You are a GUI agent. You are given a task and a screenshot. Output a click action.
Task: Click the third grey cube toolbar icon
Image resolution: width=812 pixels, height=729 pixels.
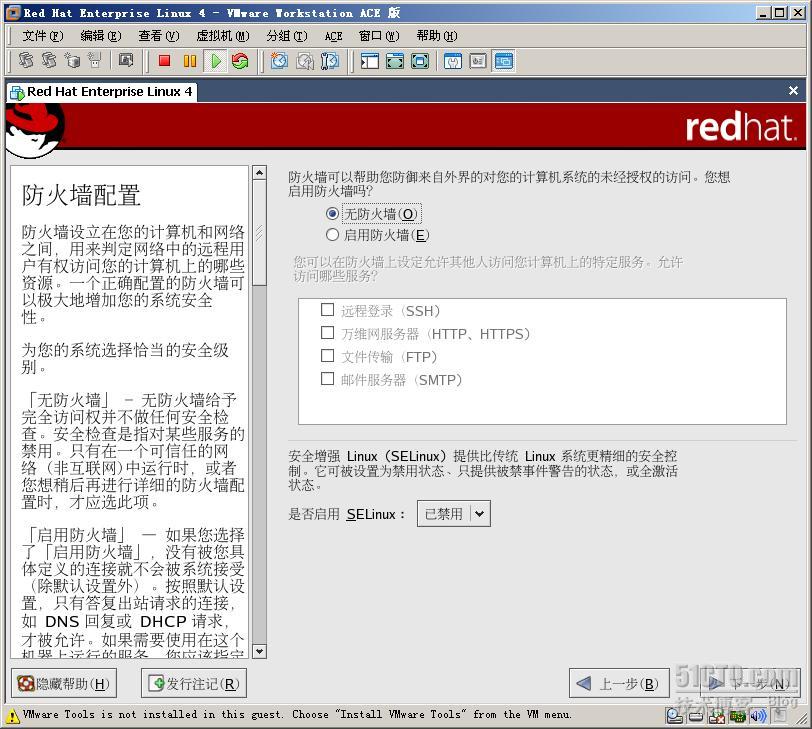tap(72, 60)
